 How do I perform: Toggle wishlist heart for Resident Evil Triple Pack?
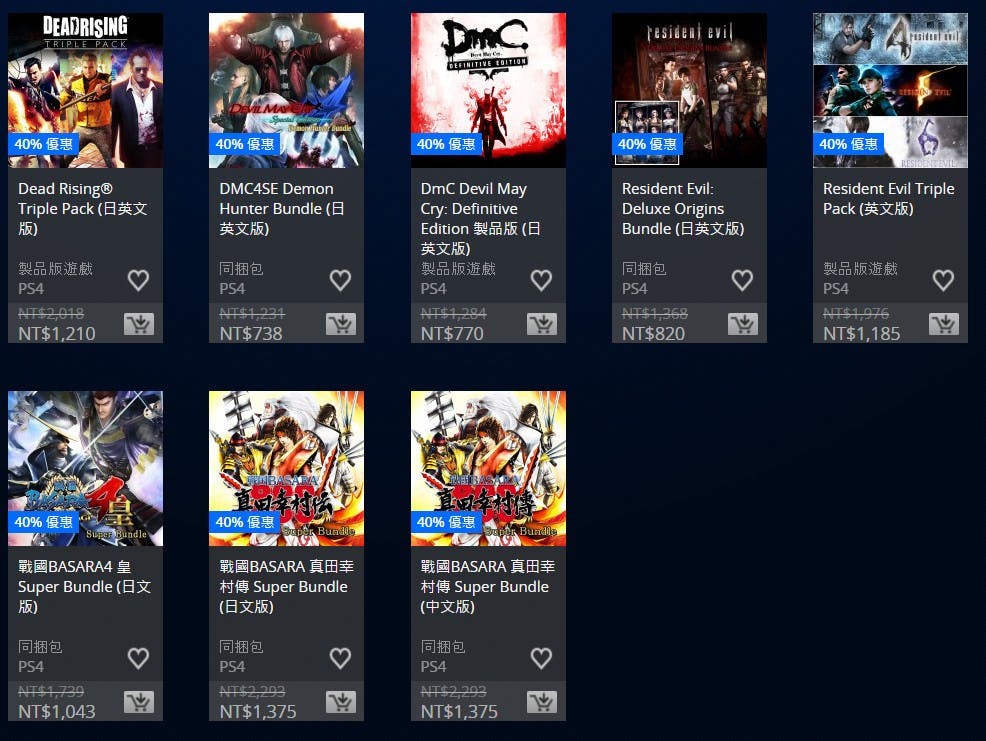pos(943,280)
